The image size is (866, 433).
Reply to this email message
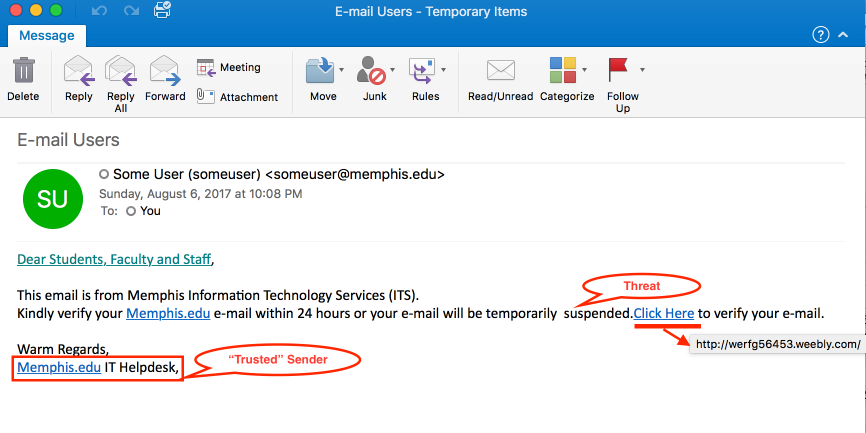[x=78, y=72]
